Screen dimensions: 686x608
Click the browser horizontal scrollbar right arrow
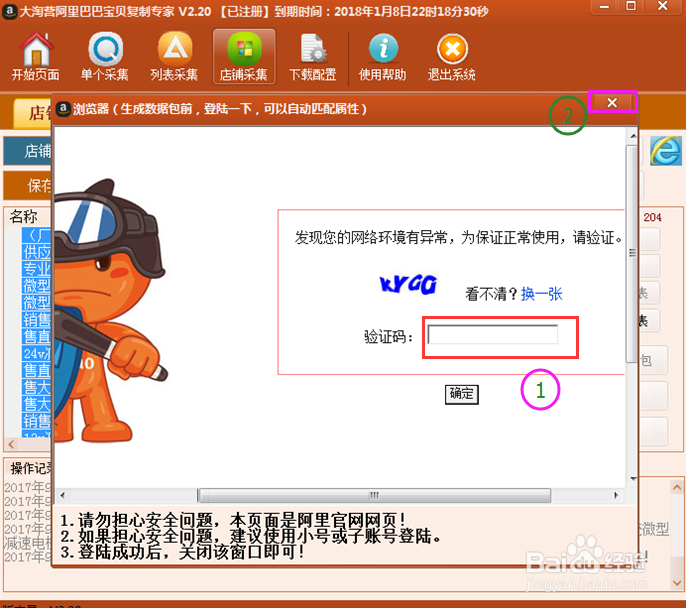coord(616,496)
